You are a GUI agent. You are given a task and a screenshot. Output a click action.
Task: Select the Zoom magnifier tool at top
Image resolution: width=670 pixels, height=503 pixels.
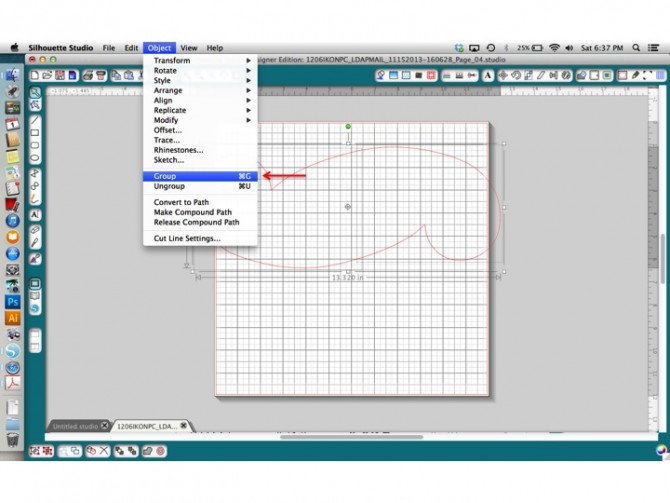pos(35,92)
